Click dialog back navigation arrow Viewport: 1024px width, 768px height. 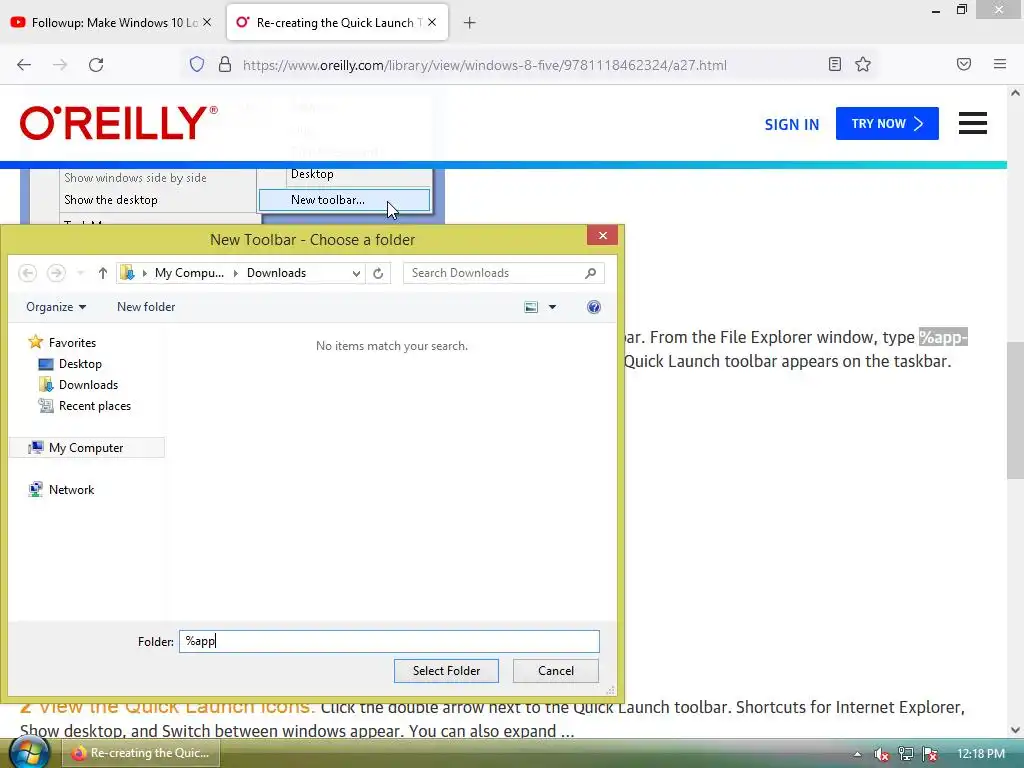27,273
